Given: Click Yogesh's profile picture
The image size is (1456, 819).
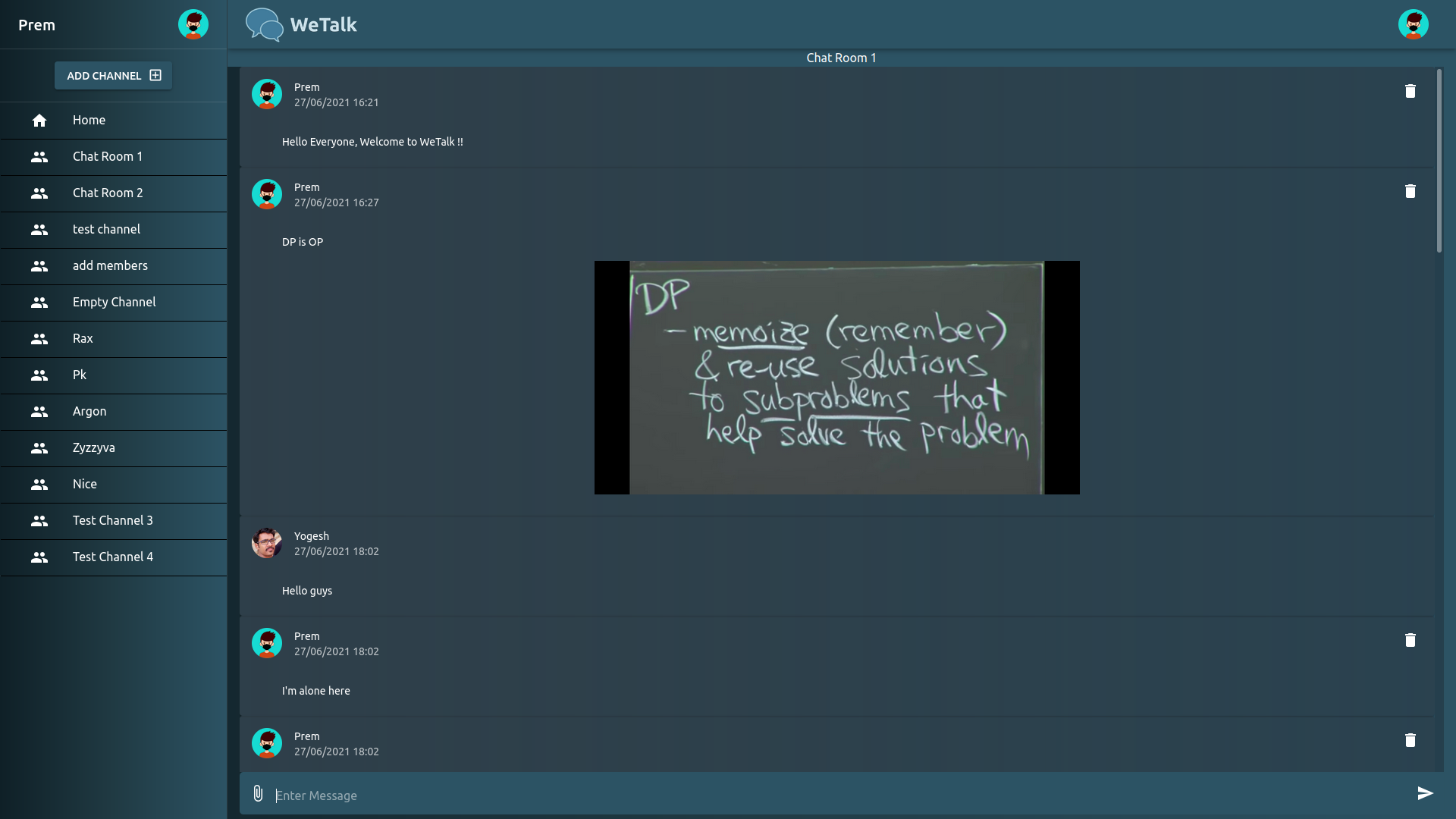Looking at the screenshot, I should pyautogui.click(x=267, y=543).
